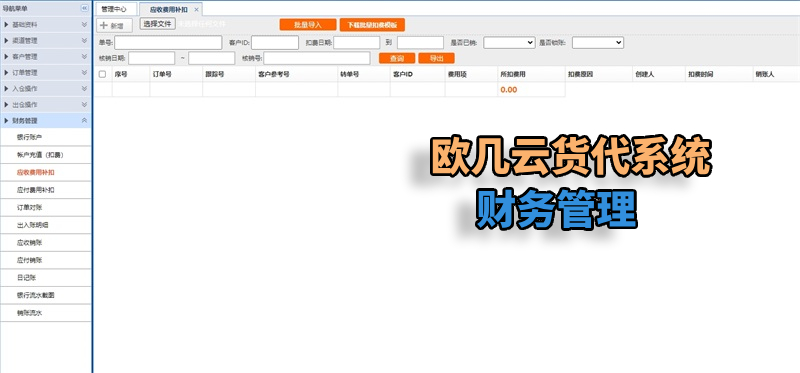Click the 扣费时间 column header
This screenshot has height=373, width=800.
(718, 74)
